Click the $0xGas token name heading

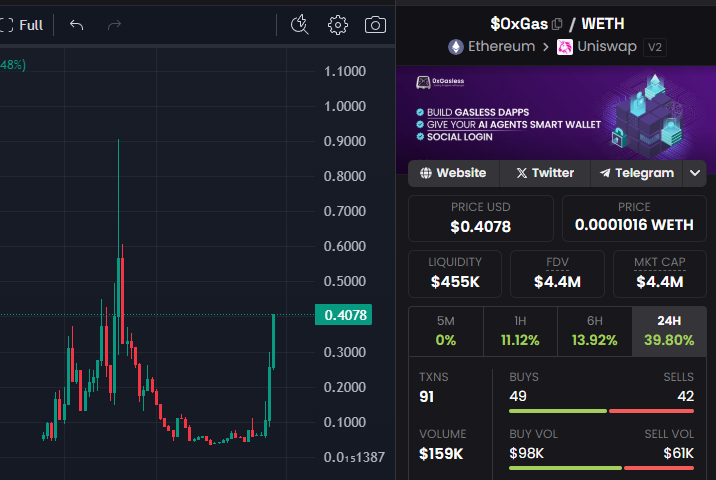point(519,24)
